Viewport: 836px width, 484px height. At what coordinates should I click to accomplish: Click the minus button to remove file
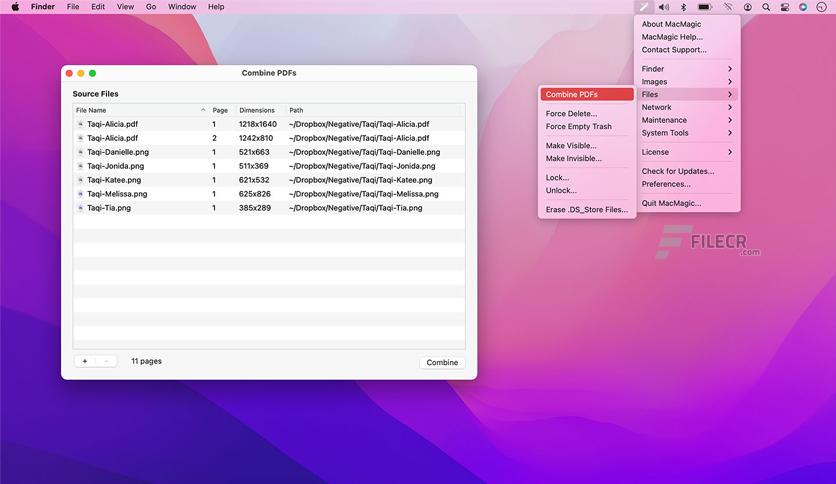pyautogui.click(x=106, y=361)
